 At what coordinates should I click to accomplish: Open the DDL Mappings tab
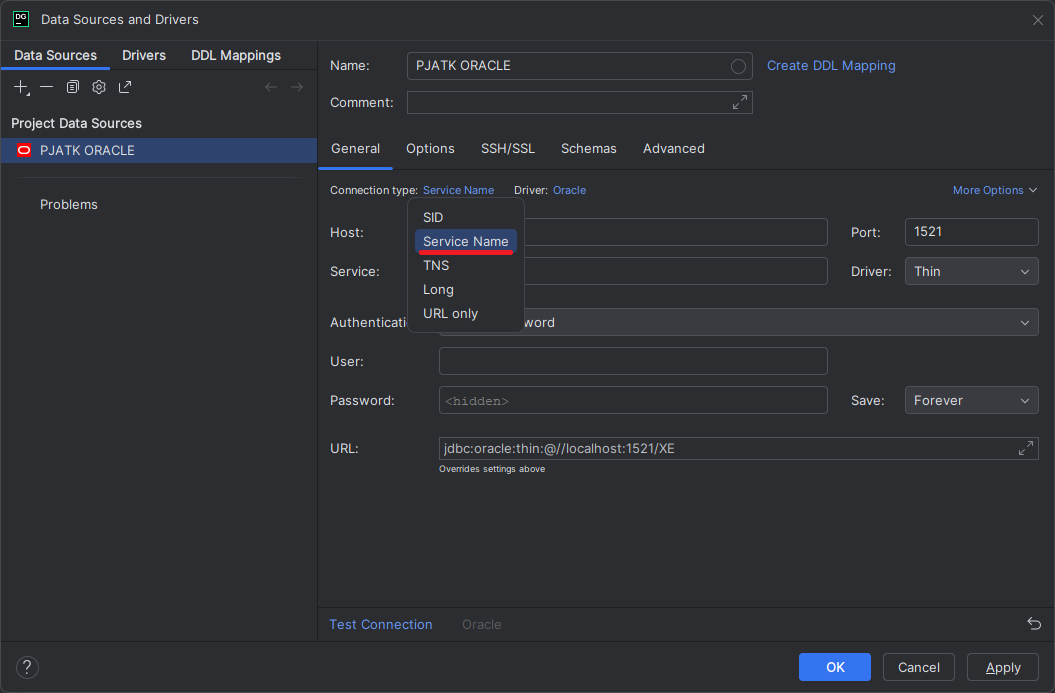click(x=236, y=55)
